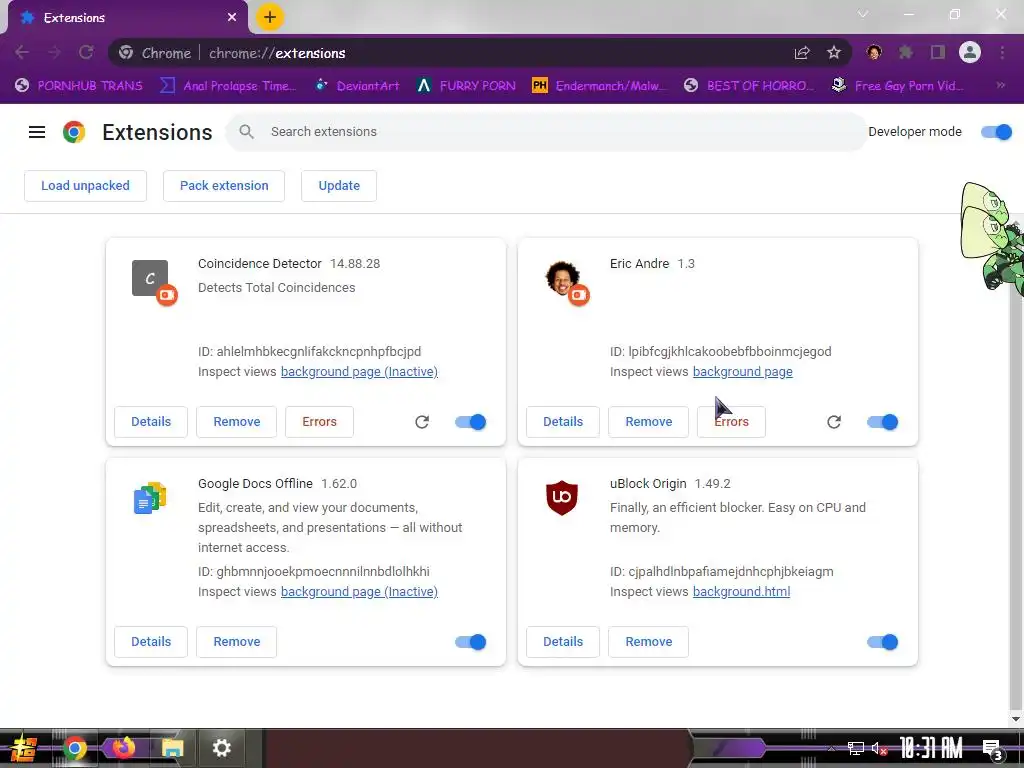Open the tab search chevron

tap(863, 14)
